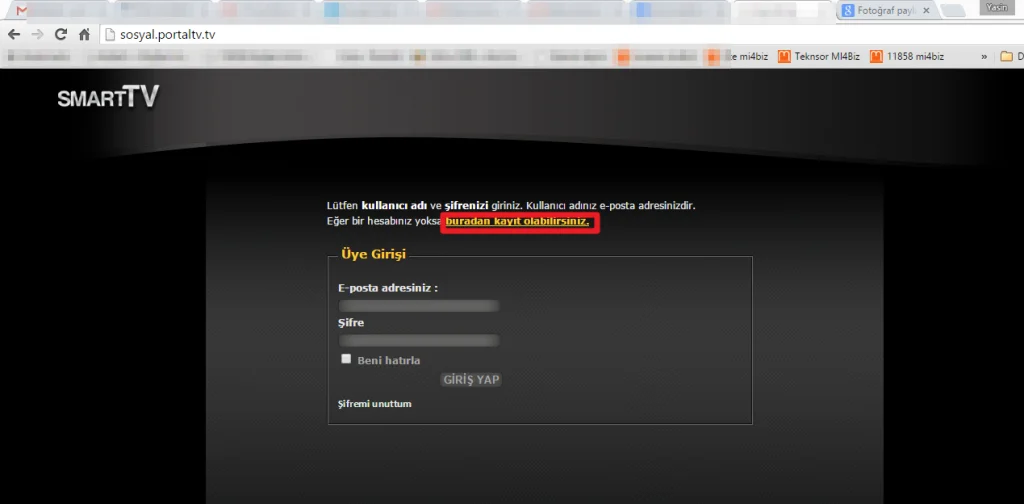Click the SmartTV logo
The height and width of the screenshot is (504, 1024).
pos(108,97)
